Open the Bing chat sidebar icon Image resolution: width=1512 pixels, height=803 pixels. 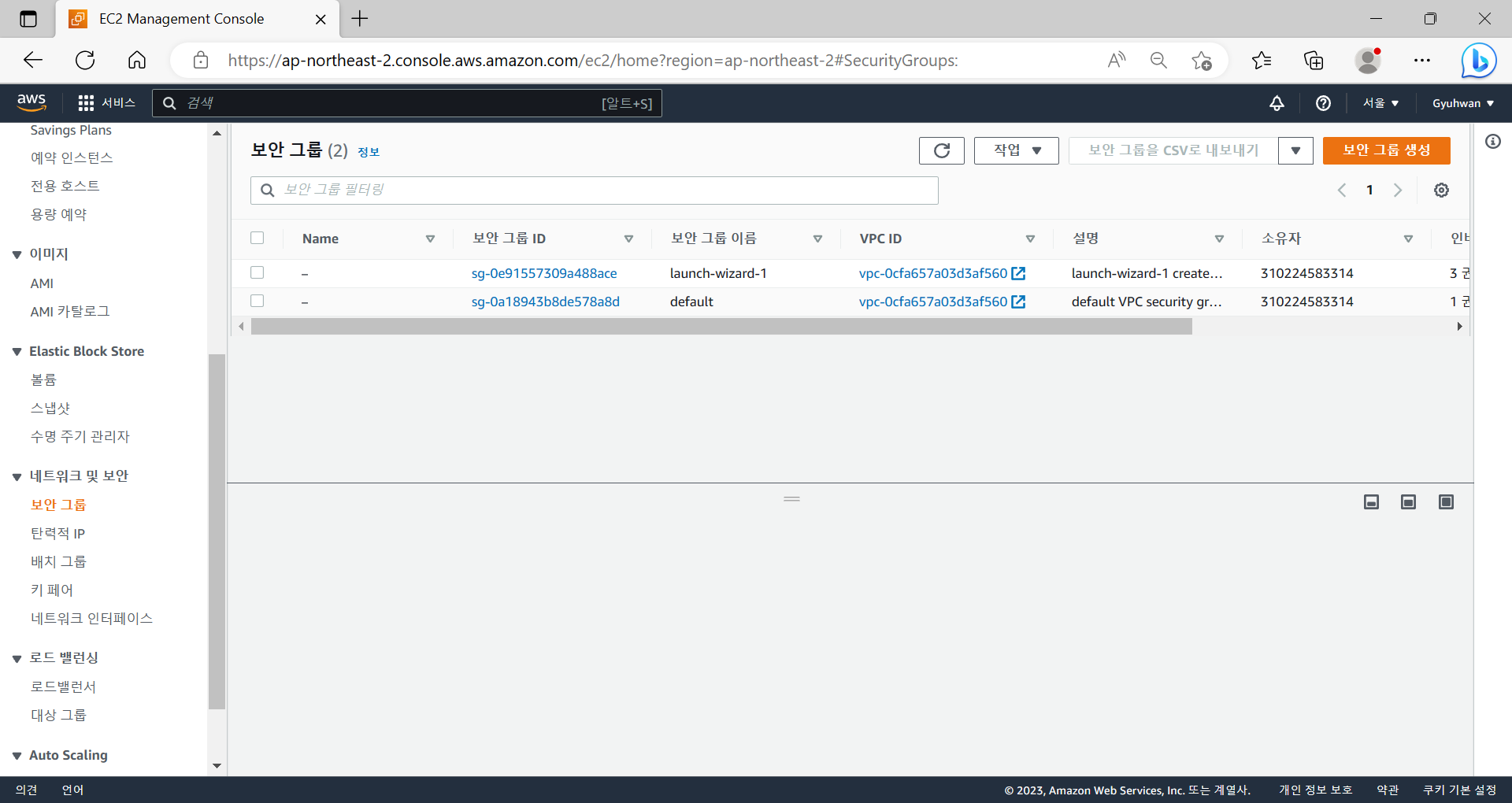click(1478, 60)
